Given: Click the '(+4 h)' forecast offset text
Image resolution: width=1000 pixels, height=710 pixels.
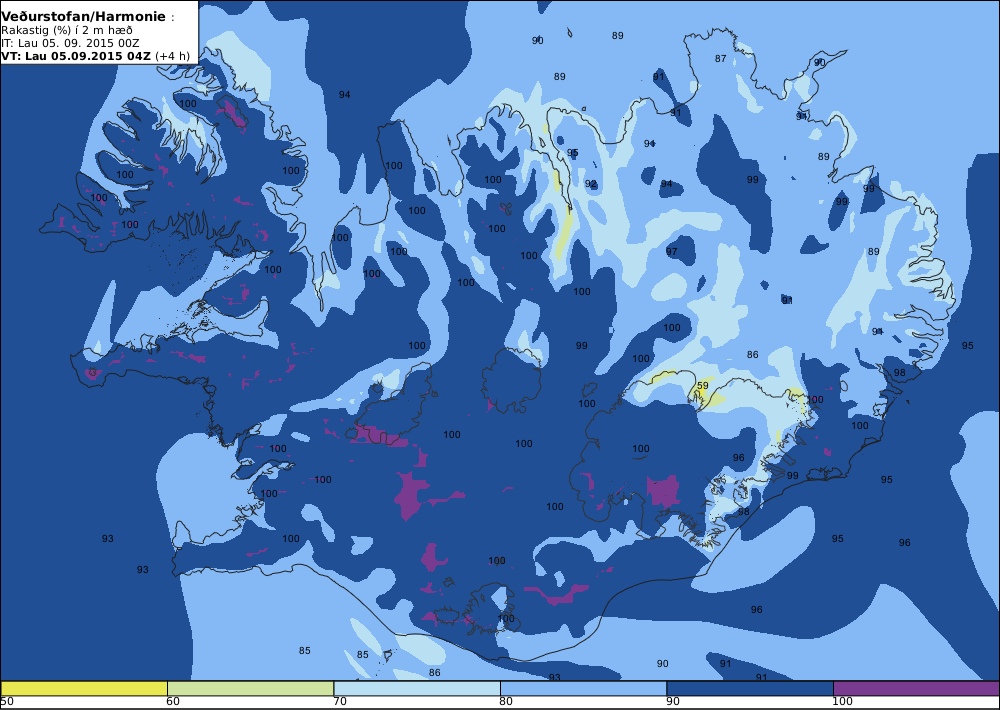Looking at the screenshot, I should [172, 55].
